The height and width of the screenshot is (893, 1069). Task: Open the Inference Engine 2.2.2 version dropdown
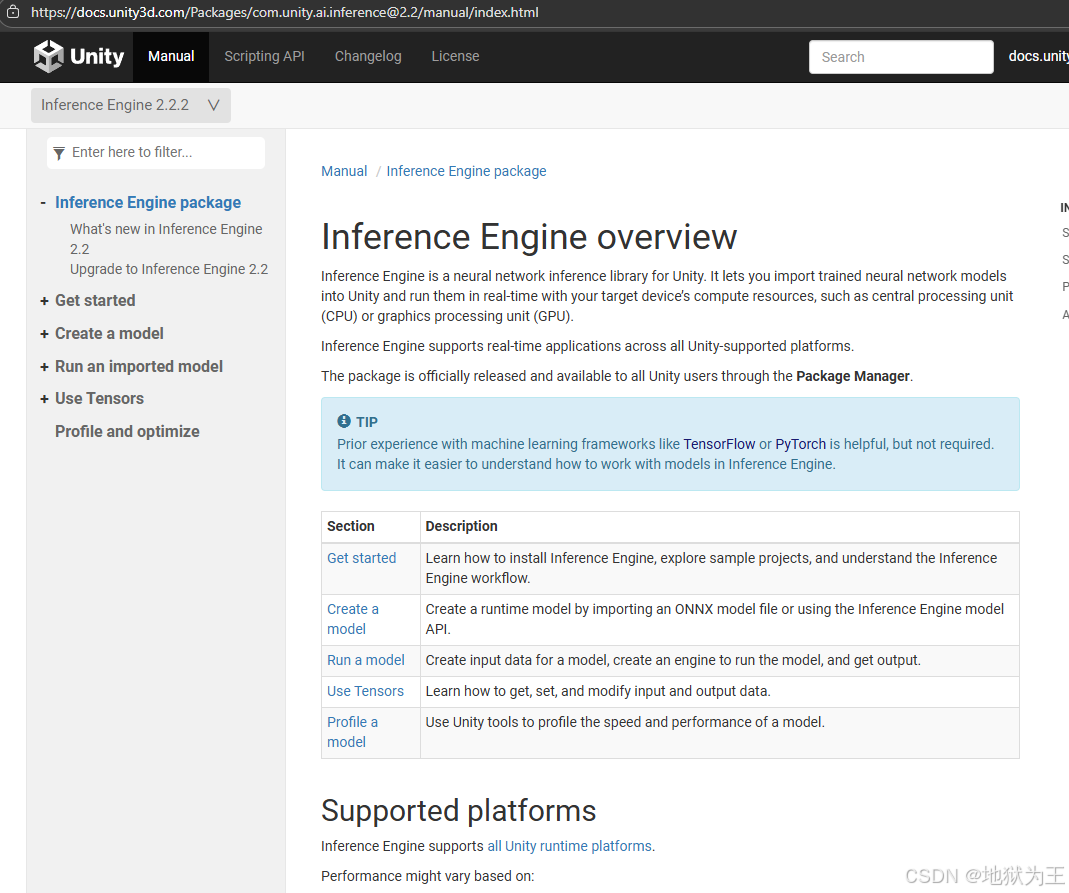131,105
